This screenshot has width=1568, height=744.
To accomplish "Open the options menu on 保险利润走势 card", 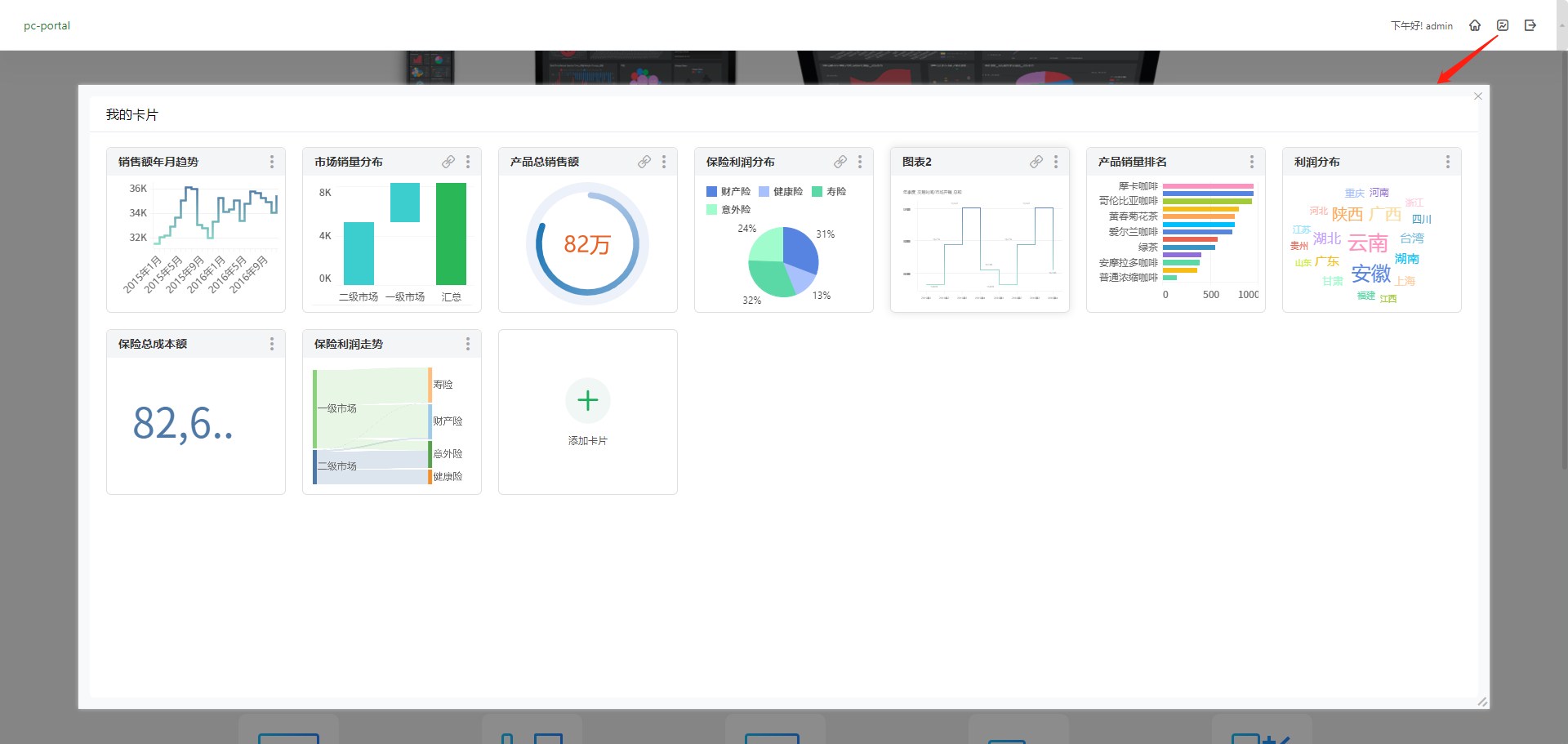I will [x=468, y=344].
